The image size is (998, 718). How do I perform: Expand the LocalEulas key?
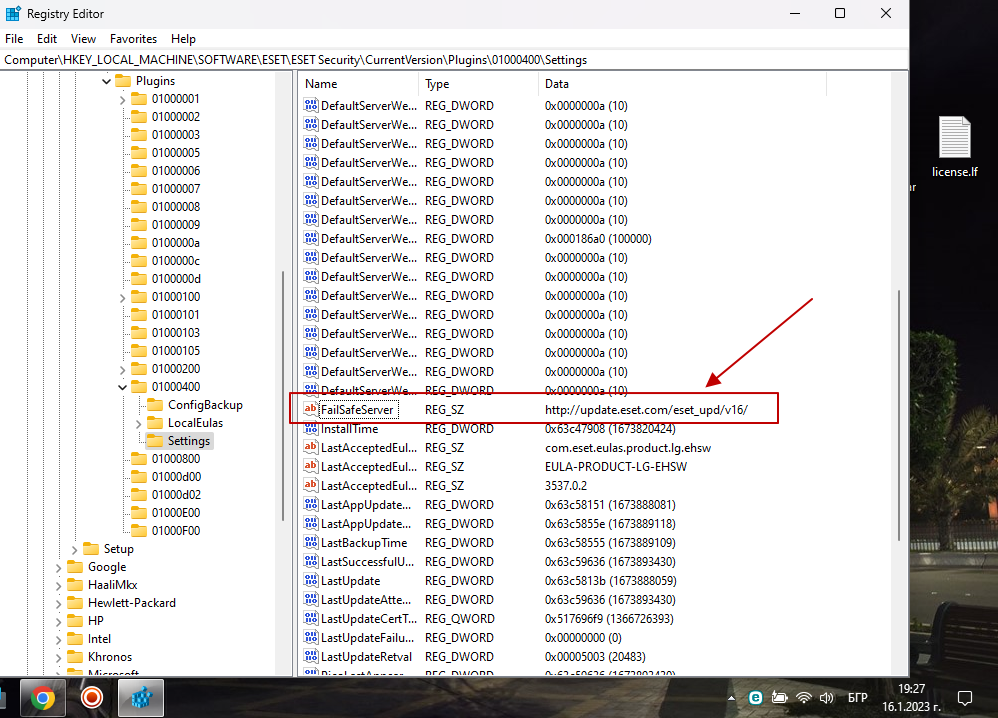(138, 423)
